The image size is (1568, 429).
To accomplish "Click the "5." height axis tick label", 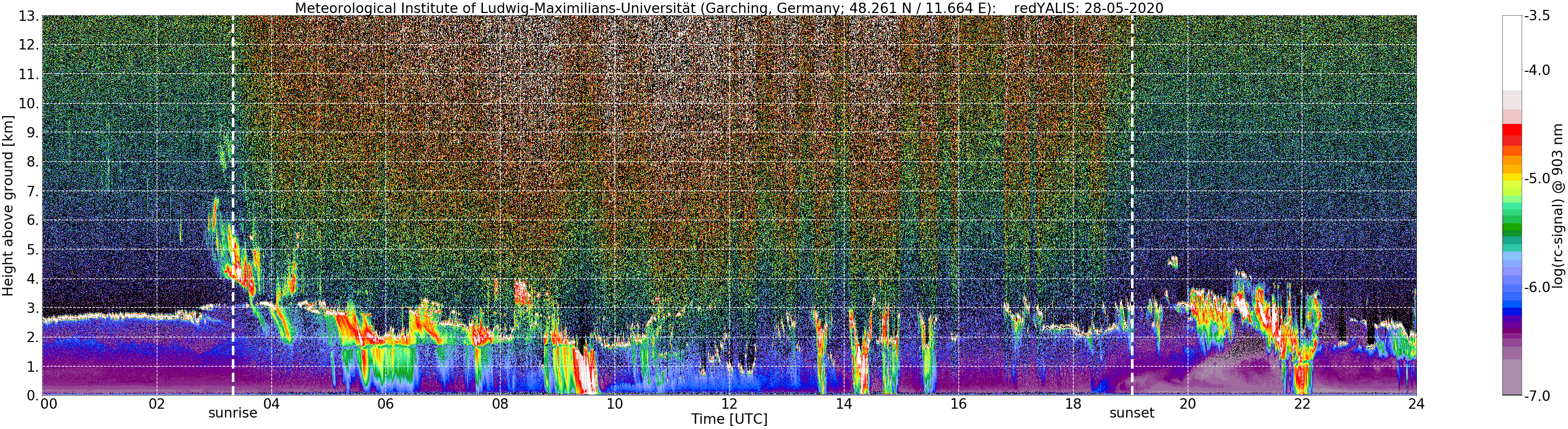I will (32, 250).
